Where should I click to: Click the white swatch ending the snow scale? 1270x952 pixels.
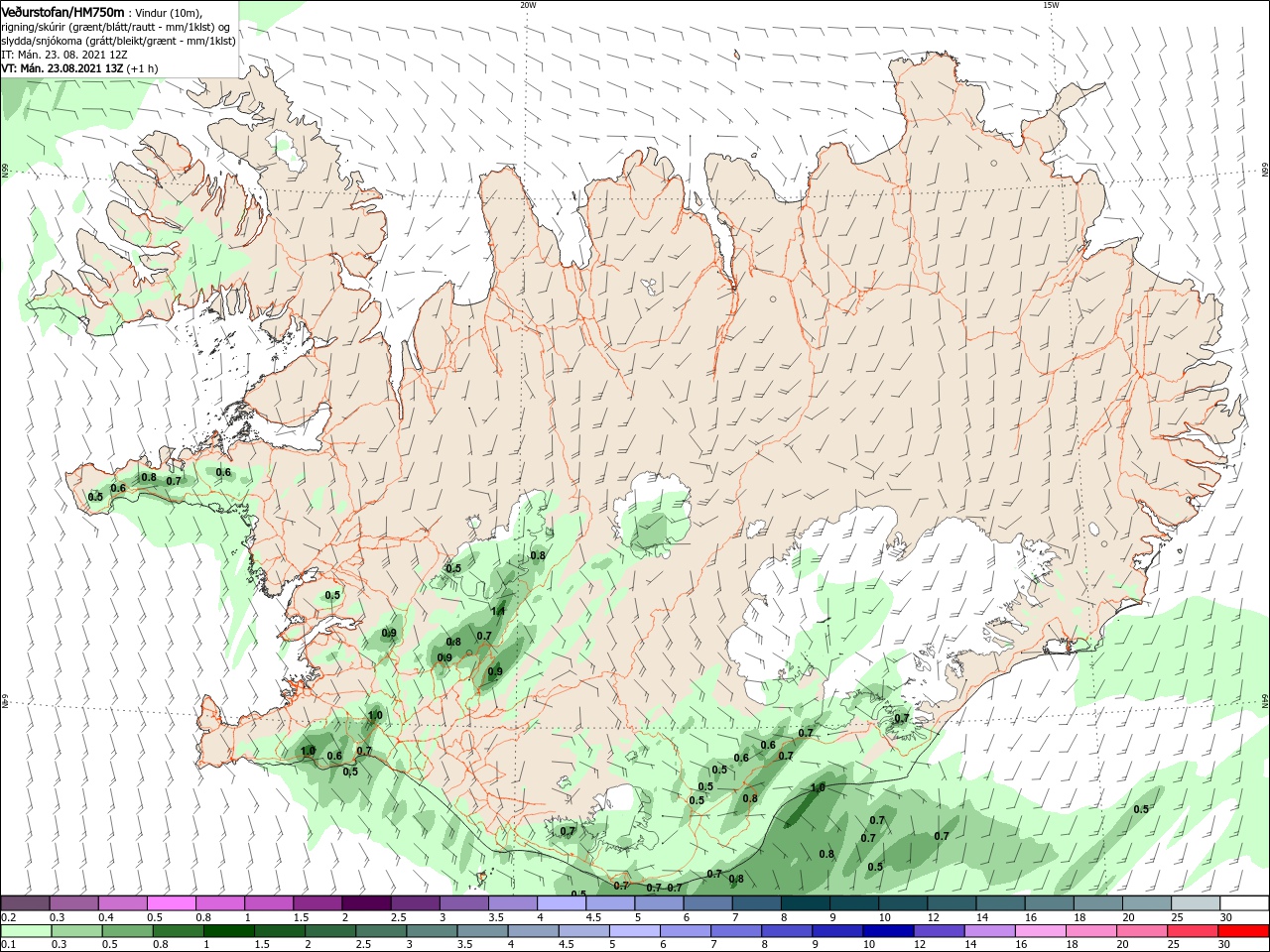(x=1244, y=903)
